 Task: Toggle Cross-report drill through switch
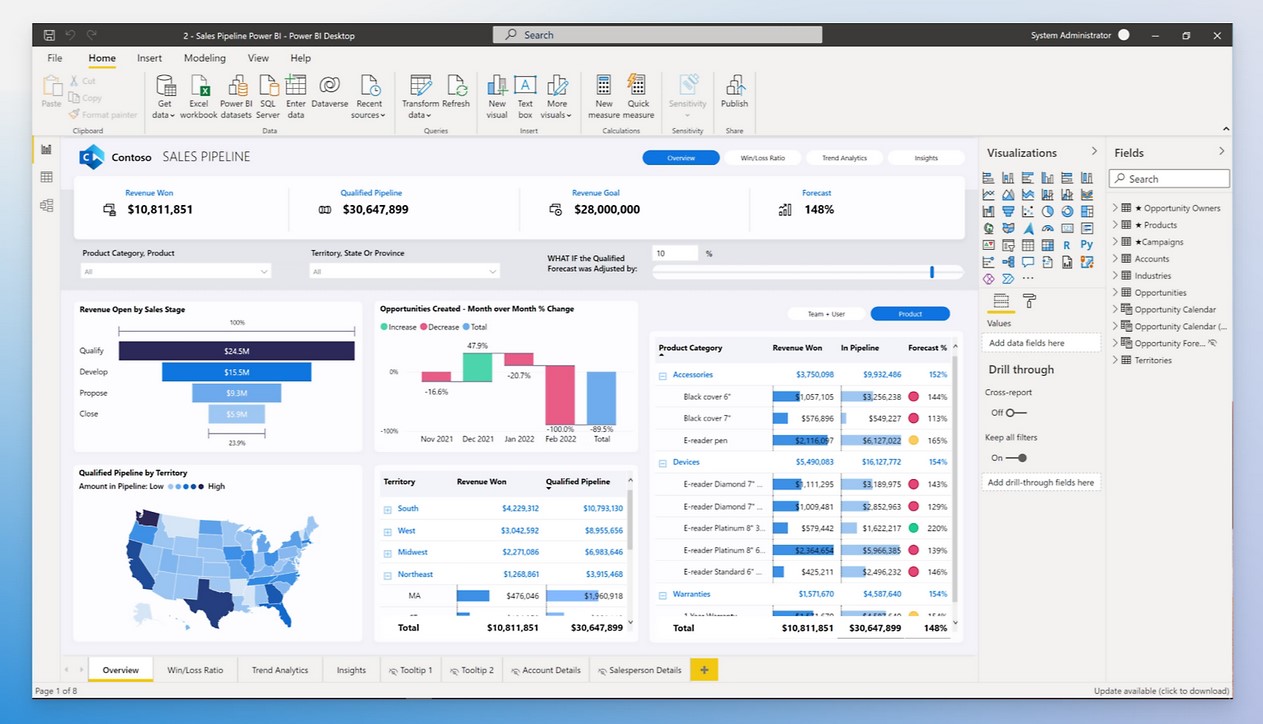(x=1015, y=413)
